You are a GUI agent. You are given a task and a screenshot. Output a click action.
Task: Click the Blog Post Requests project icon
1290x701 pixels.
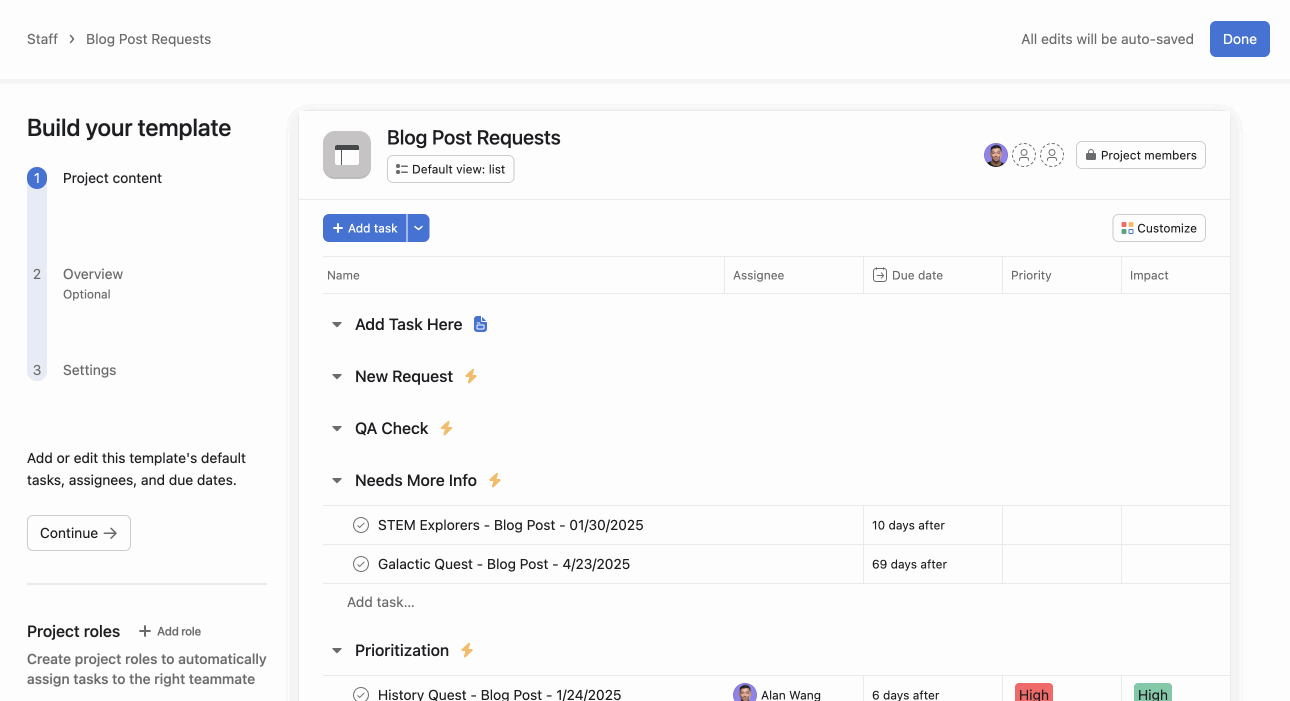point(347,155)
